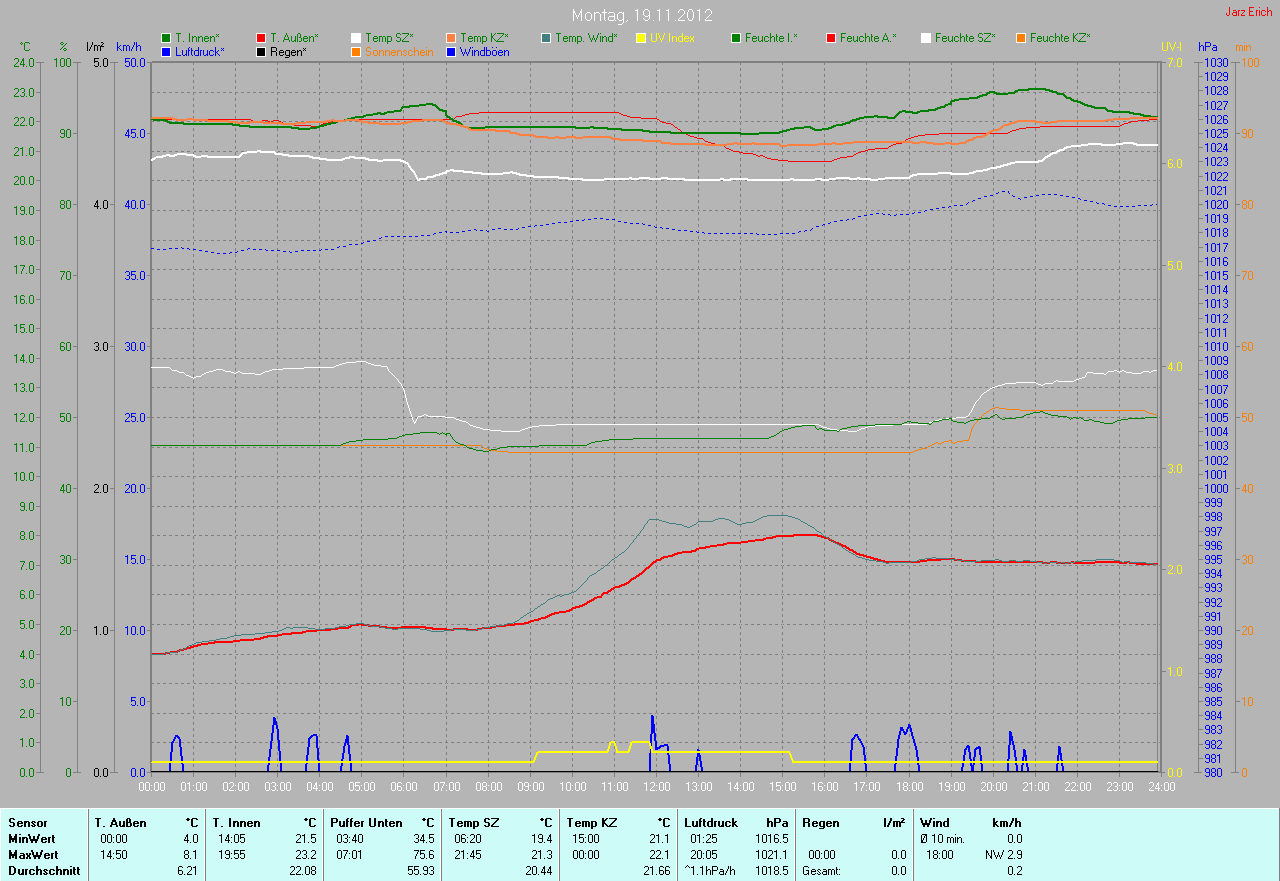Select the 'Luftdruck*' legend label
The image size is (1280, 881).
point(200,51)
